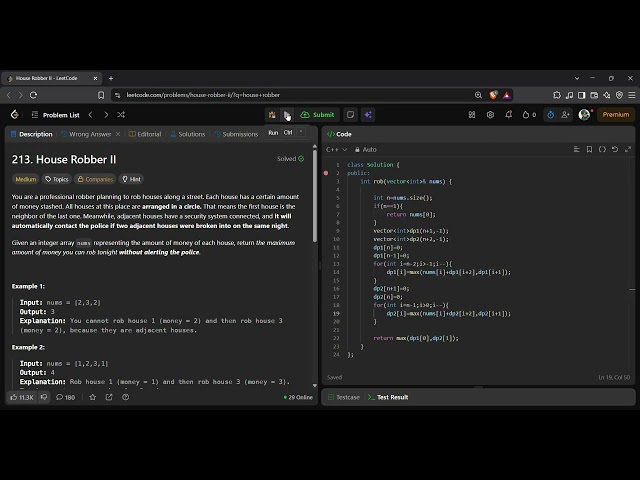This screenshot has height=480, width=640.
Task: Reset code with the undo arrow icon
Action: pyautogui.click(x=615, y=149)
